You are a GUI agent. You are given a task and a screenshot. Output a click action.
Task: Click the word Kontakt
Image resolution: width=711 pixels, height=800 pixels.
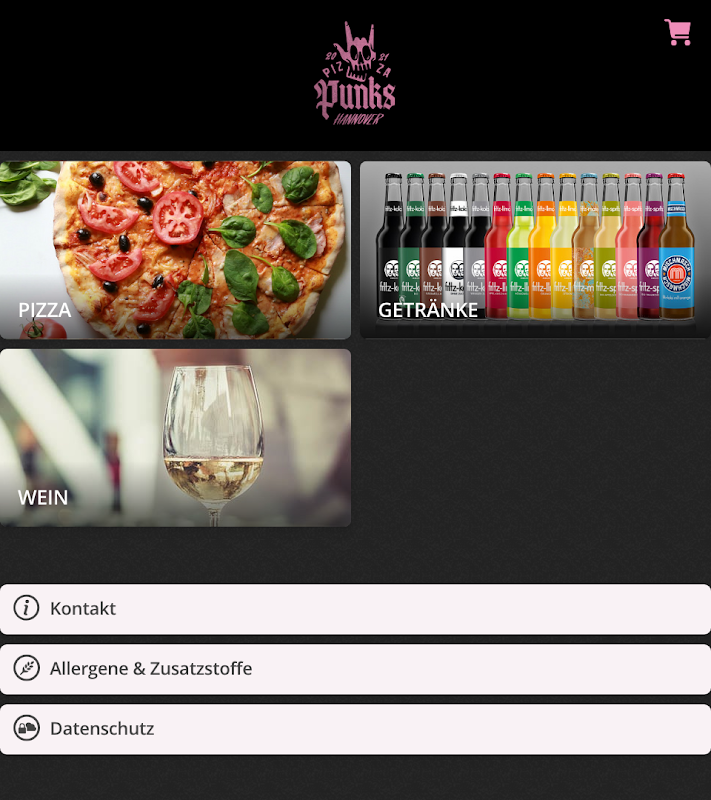83,608
